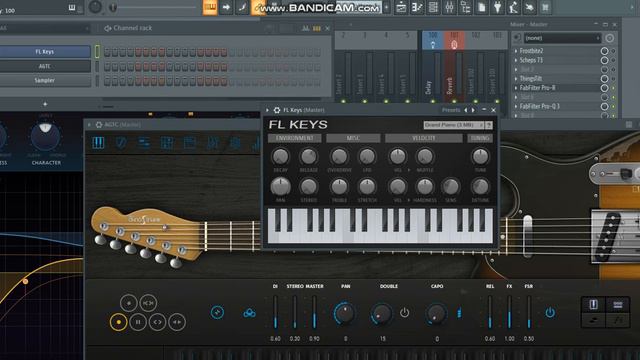Screen dimensions: 640x360
Task: Toggle the blue power button next to FSR
Action: [550, 313]
